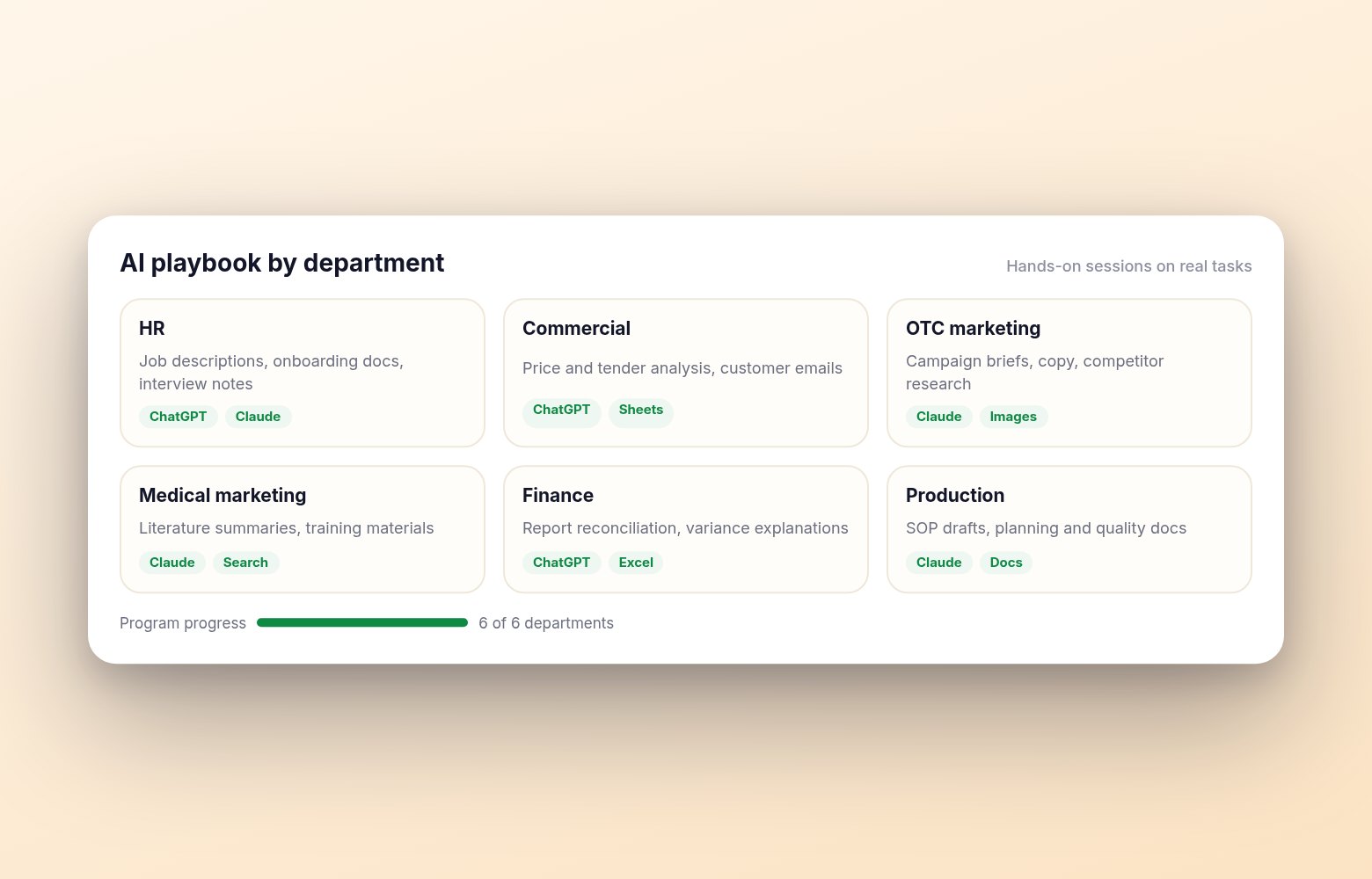Open the Production card heading

point(955,495)
